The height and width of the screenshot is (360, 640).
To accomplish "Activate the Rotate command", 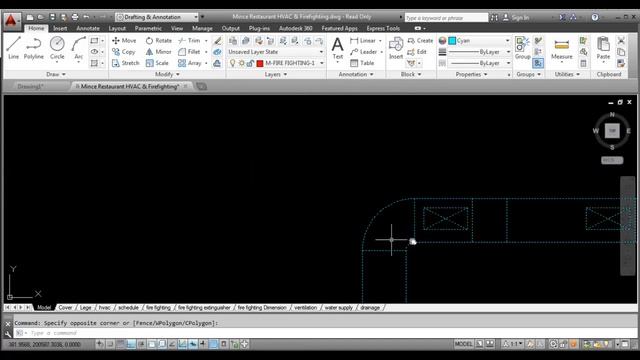I will tap(159, 40).
